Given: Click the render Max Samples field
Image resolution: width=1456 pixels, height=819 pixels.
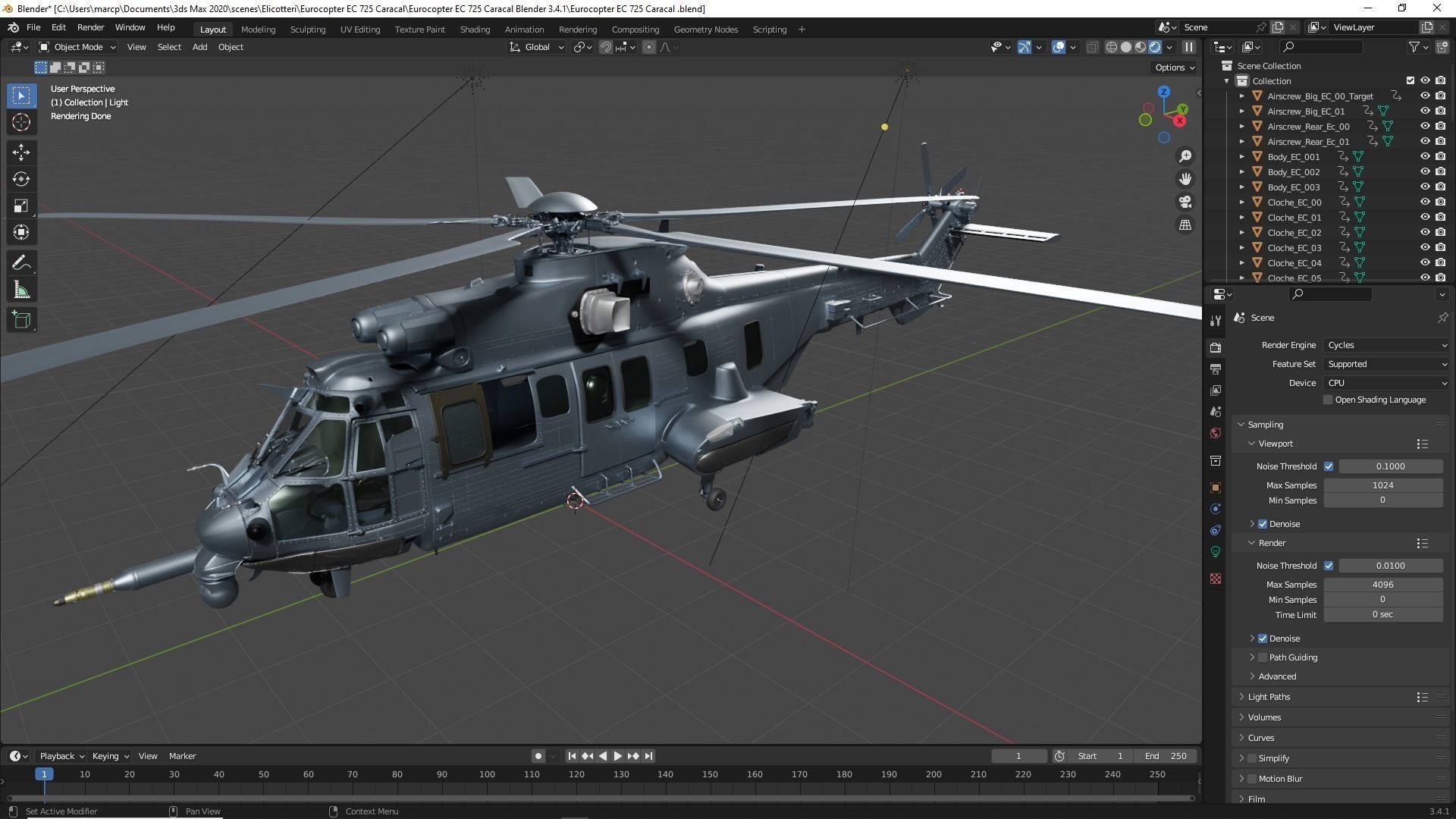Looking at the screenshot, I should [1382, 585].
